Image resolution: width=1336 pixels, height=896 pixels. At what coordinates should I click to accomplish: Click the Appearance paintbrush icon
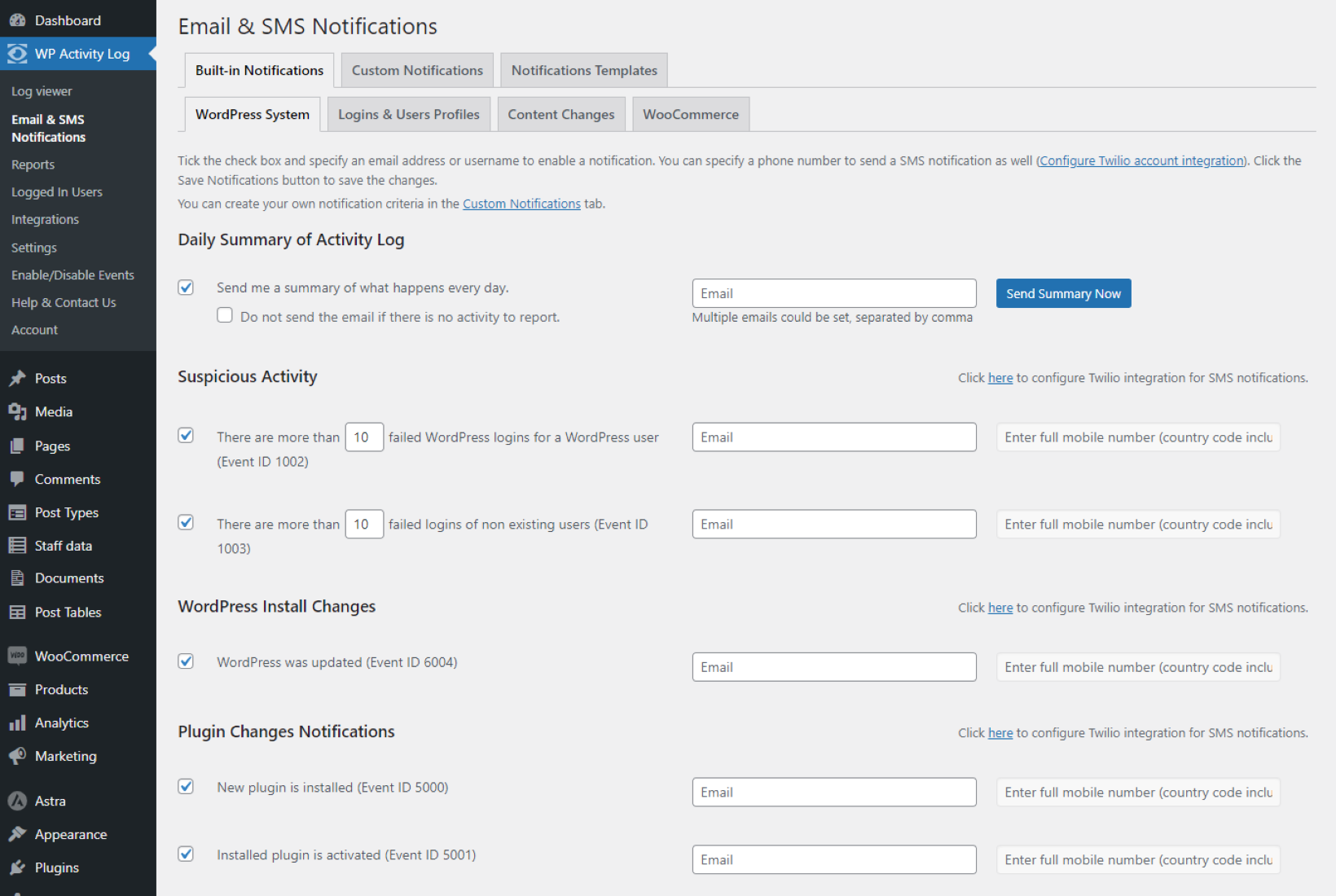(x=17, y=835)
